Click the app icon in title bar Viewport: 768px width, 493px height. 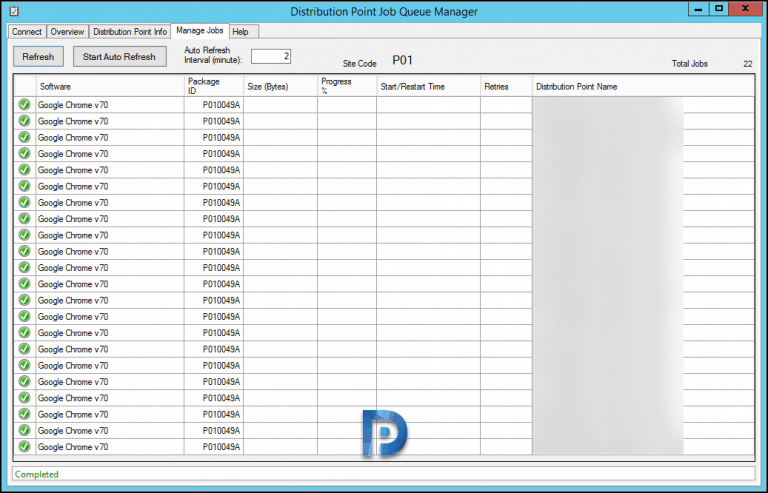(x=14, y=11)
